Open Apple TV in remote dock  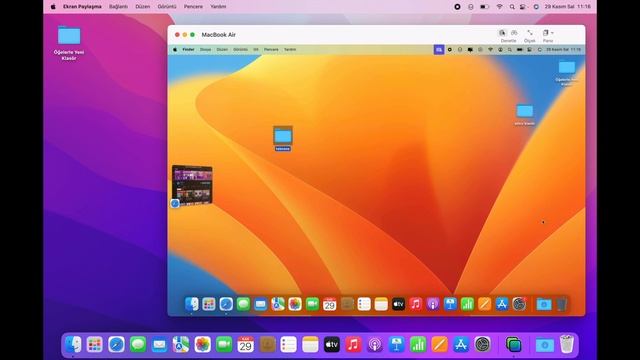point(398,304)
